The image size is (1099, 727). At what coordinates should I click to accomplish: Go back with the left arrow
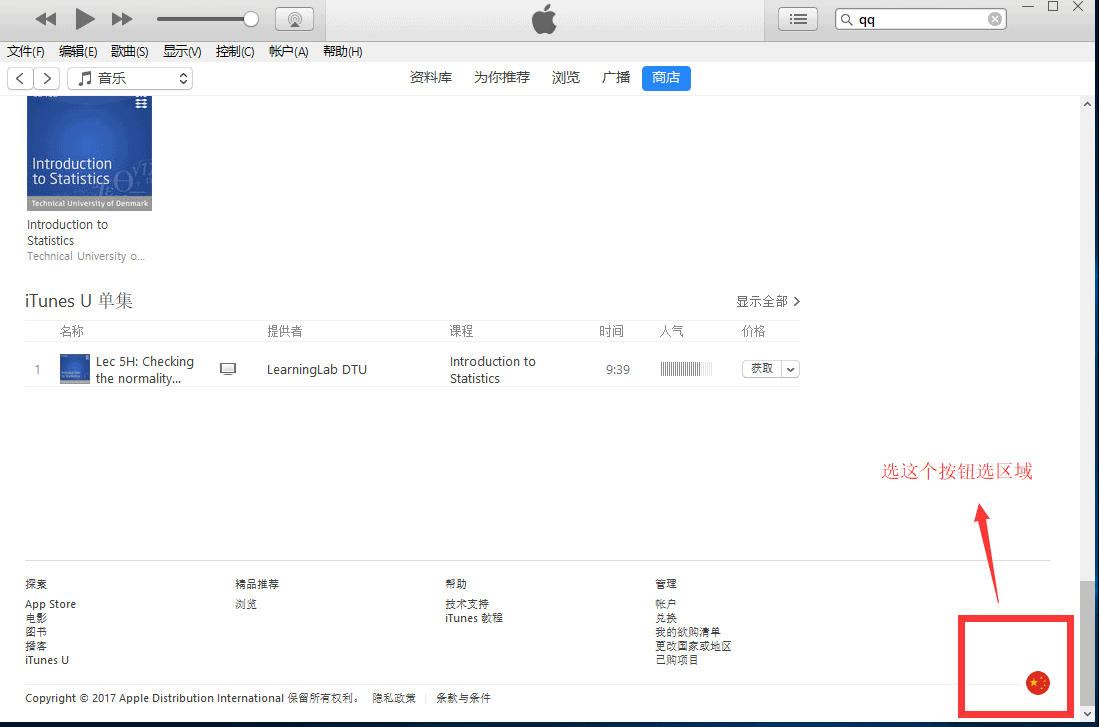20,78
